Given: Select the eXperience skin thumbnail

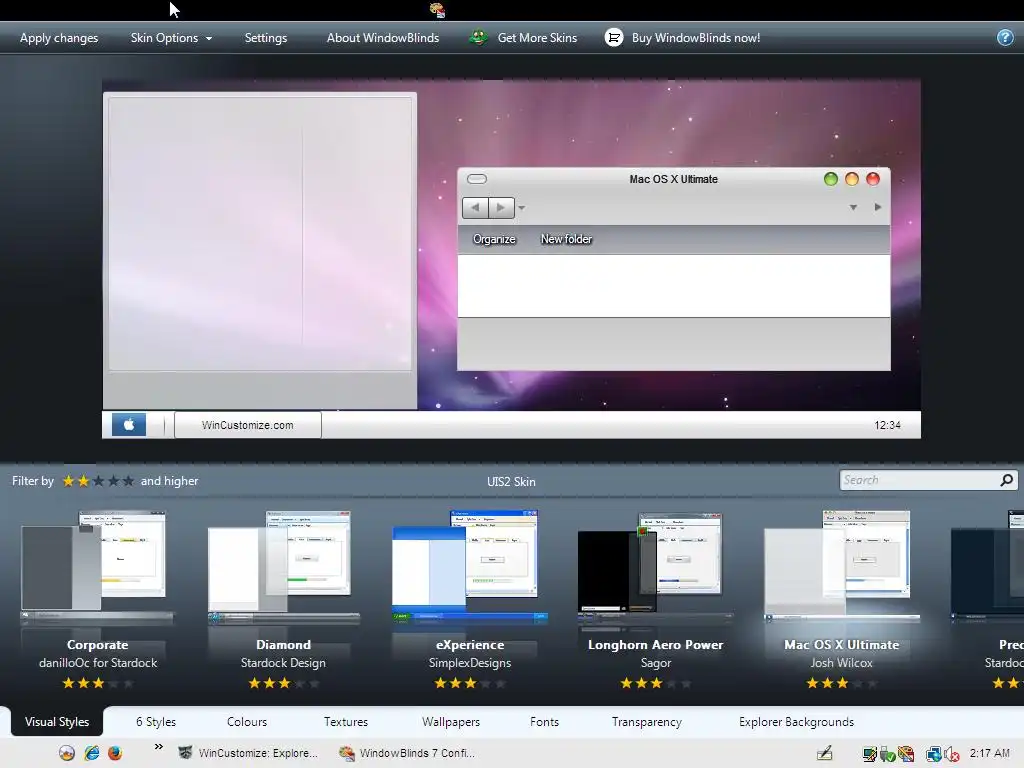Looking at the screenshot, I should tap(470, 567).
